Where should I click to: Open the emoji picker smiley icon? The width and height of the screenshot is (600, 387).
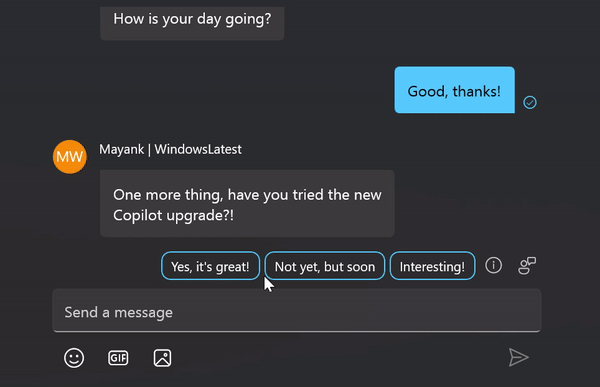pyautogui.click(x=74, y=358)
